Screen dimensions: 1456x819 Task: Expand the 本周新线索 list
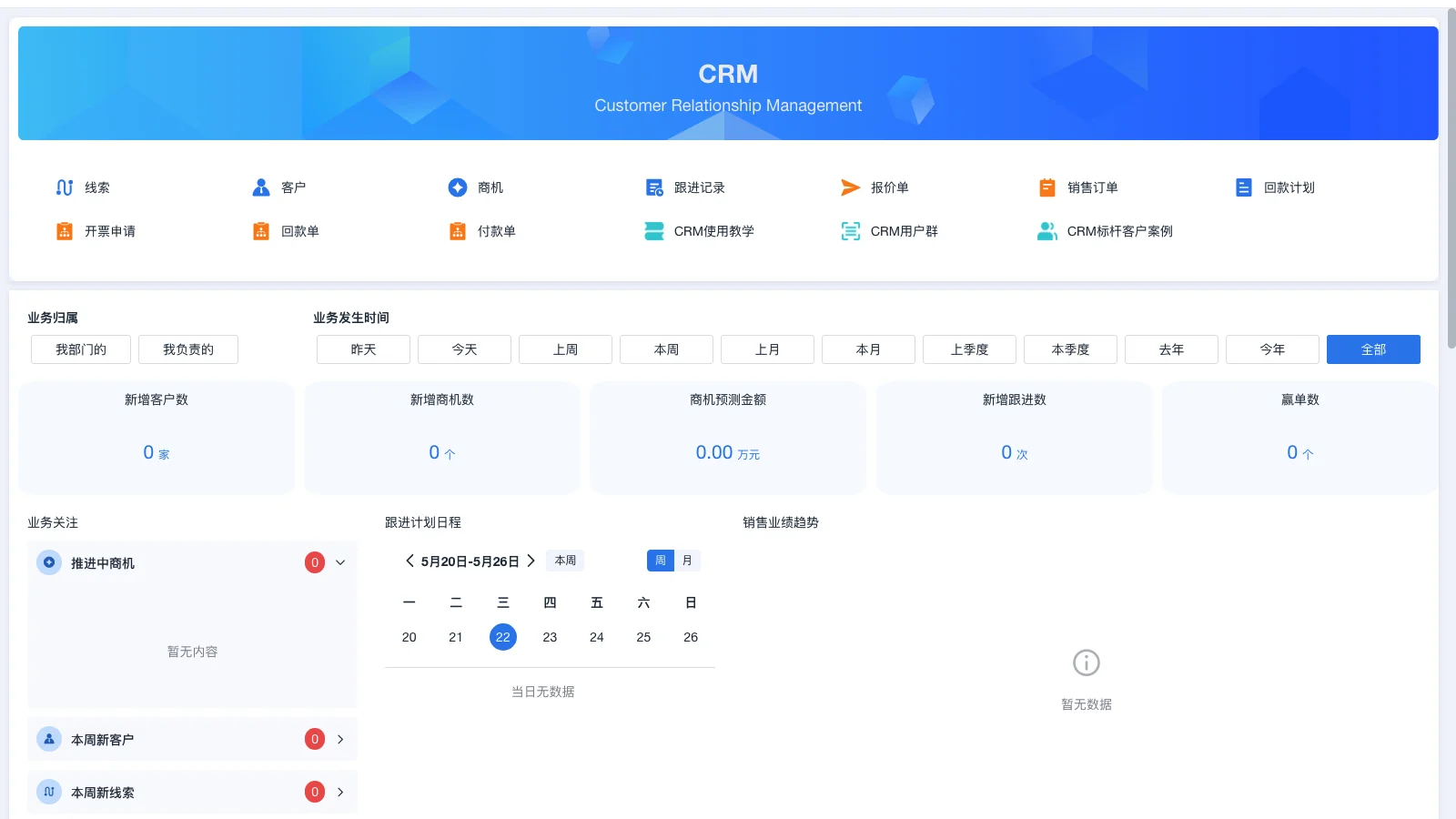(340, 792)
